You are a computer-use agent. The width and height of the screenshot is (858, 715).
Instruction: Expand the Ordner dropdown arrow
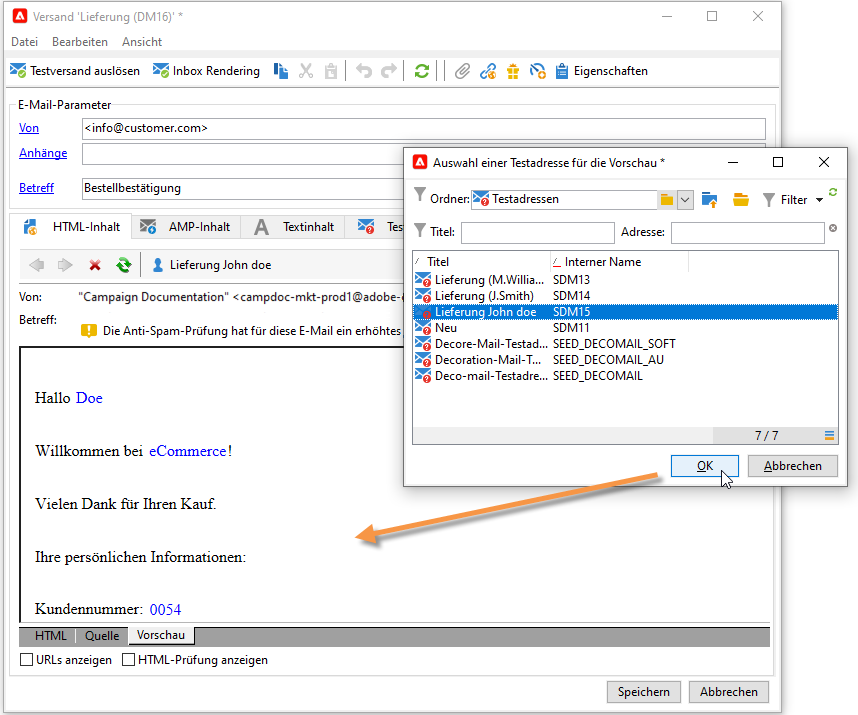(685, 200)
